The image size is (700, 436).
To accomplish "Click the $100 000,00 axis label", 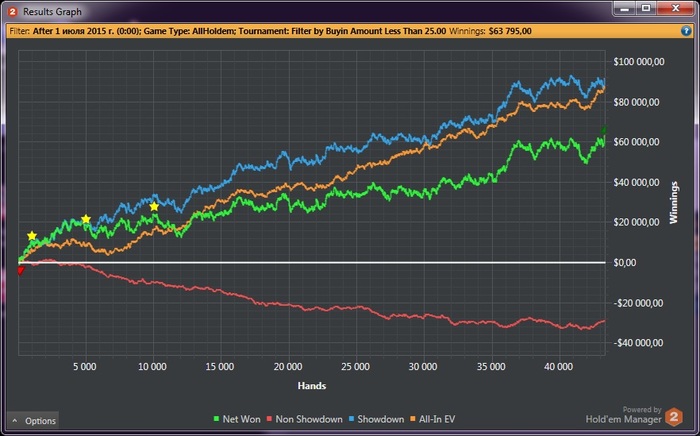I will [639, 62].
